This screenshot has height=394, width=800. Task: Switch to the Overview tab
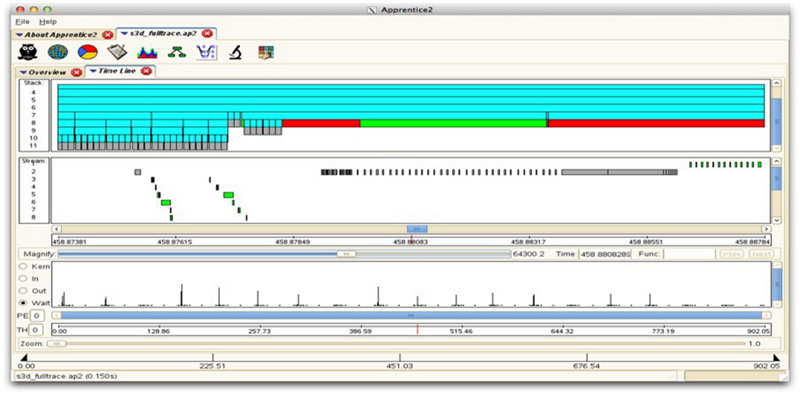(47, 72)
